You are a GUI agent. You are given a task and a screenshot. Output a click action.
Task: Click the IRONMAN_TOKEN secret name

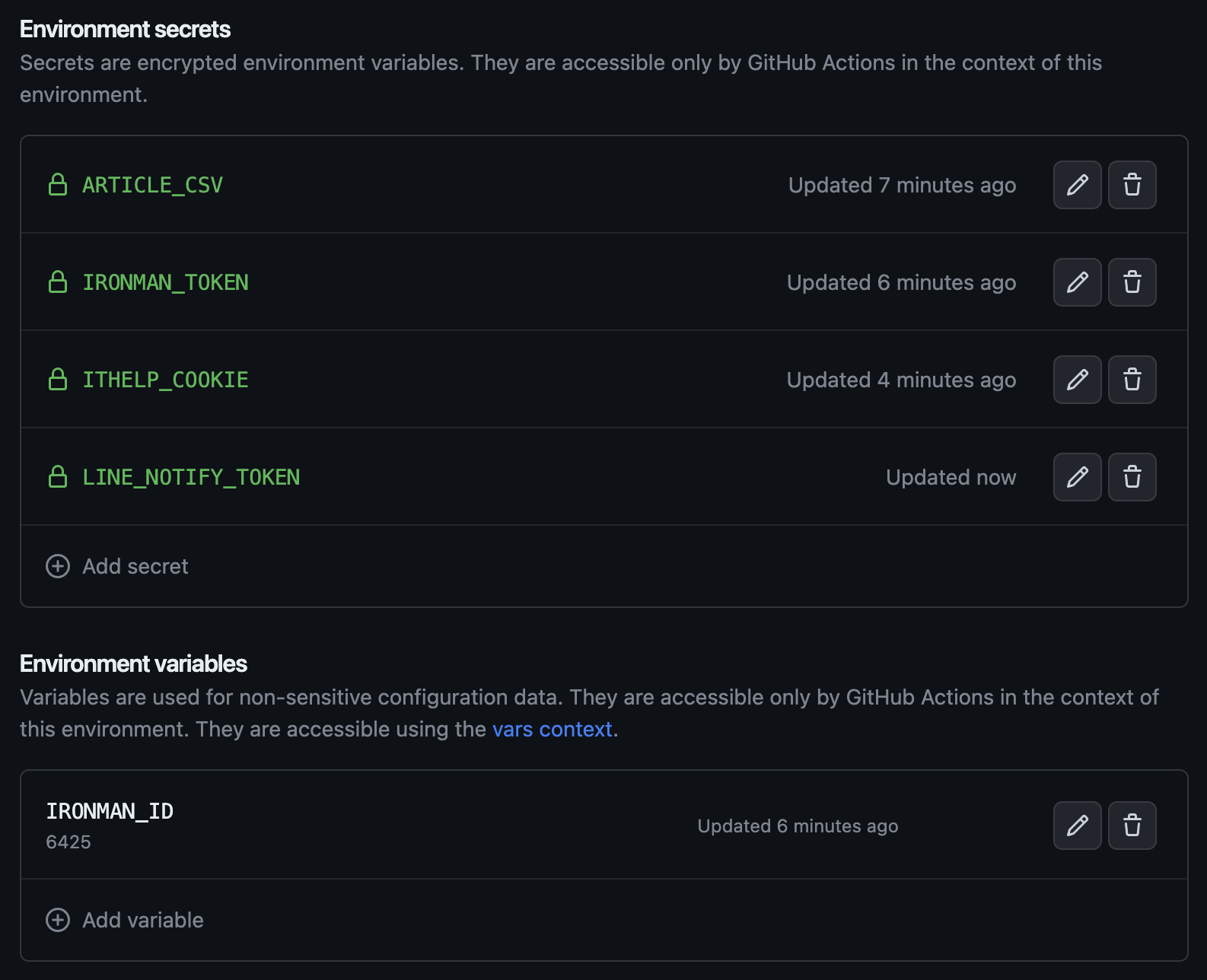coord(165,282)
